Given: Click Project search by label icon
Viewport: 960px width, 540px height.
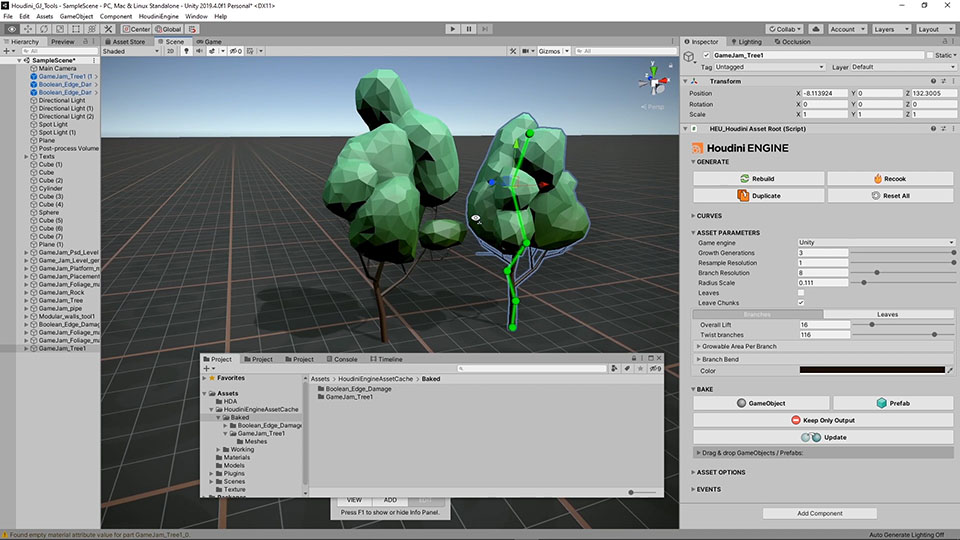Looking at the screenshot, I should [628, 369].
